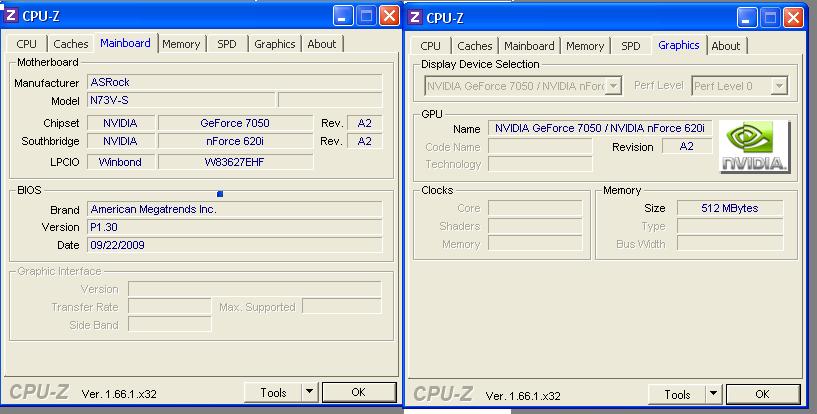This screenshot has width=817, height=414.
Task: Minimize the left CPU-Z window
Action: tap(343, 16)
